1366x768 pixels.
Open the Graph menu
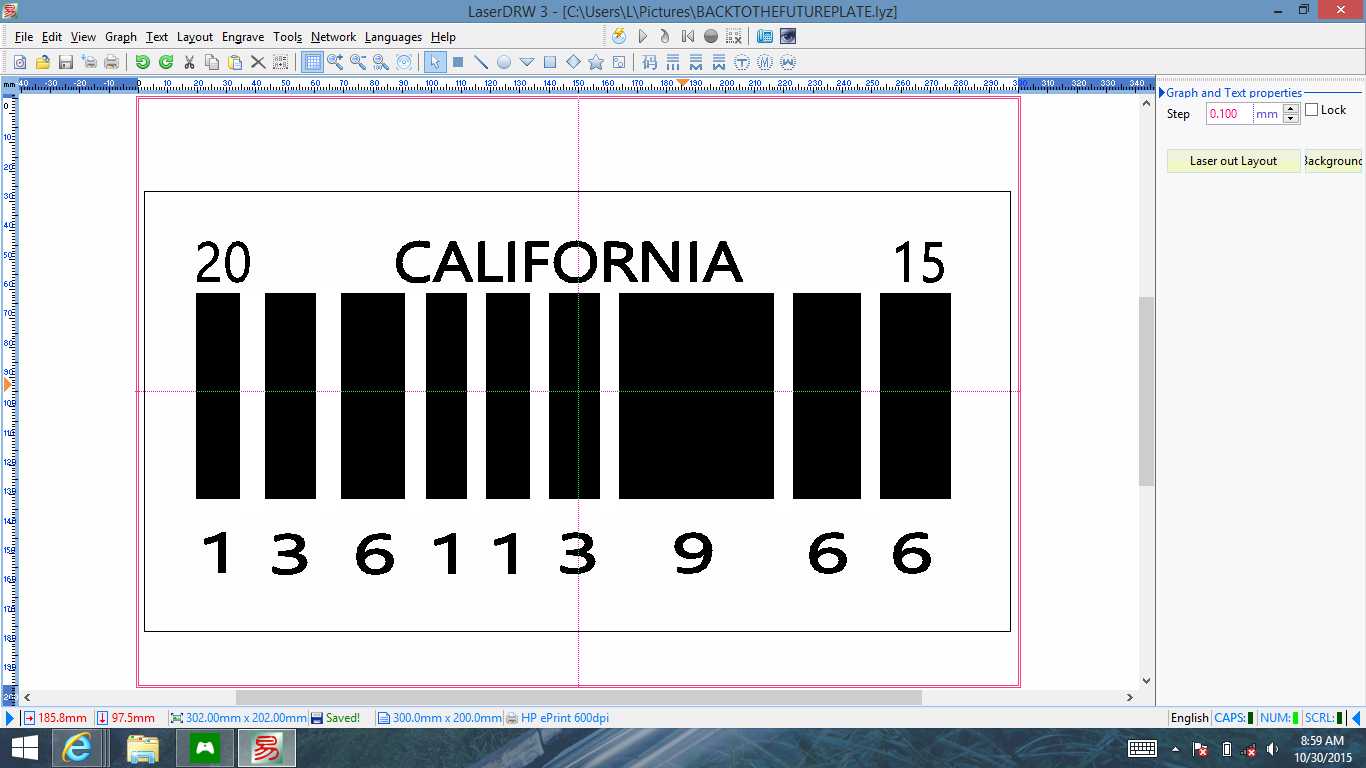coord(121,37)
